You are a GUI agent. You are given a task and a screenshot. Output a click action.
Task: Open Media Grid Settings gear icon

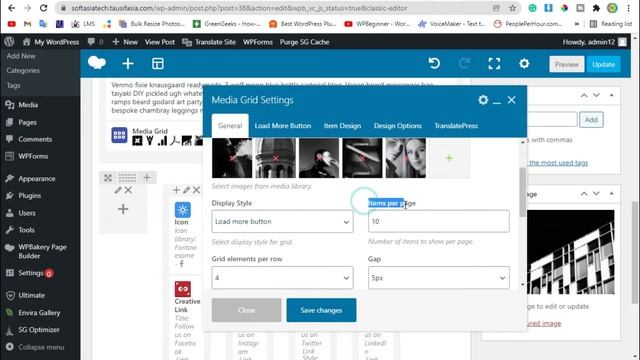coord(483,100)
